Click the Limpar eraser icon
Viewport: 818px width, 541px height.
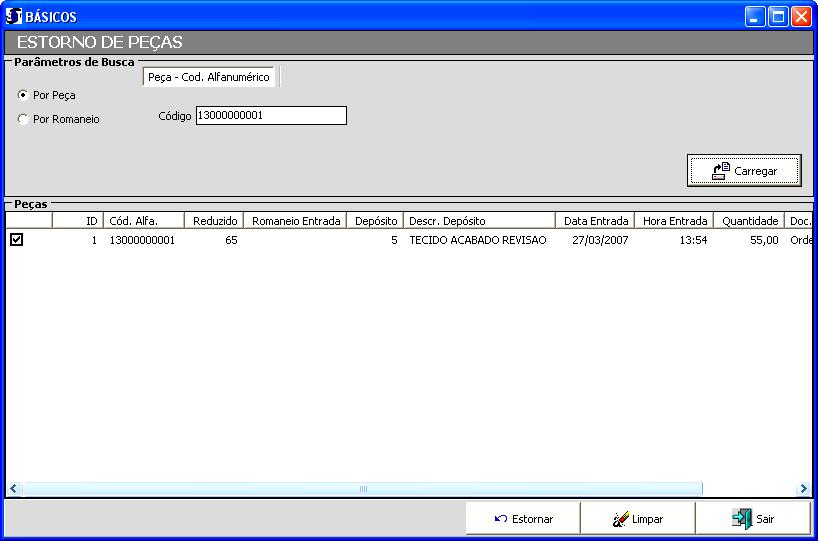(x=620, y=519)
